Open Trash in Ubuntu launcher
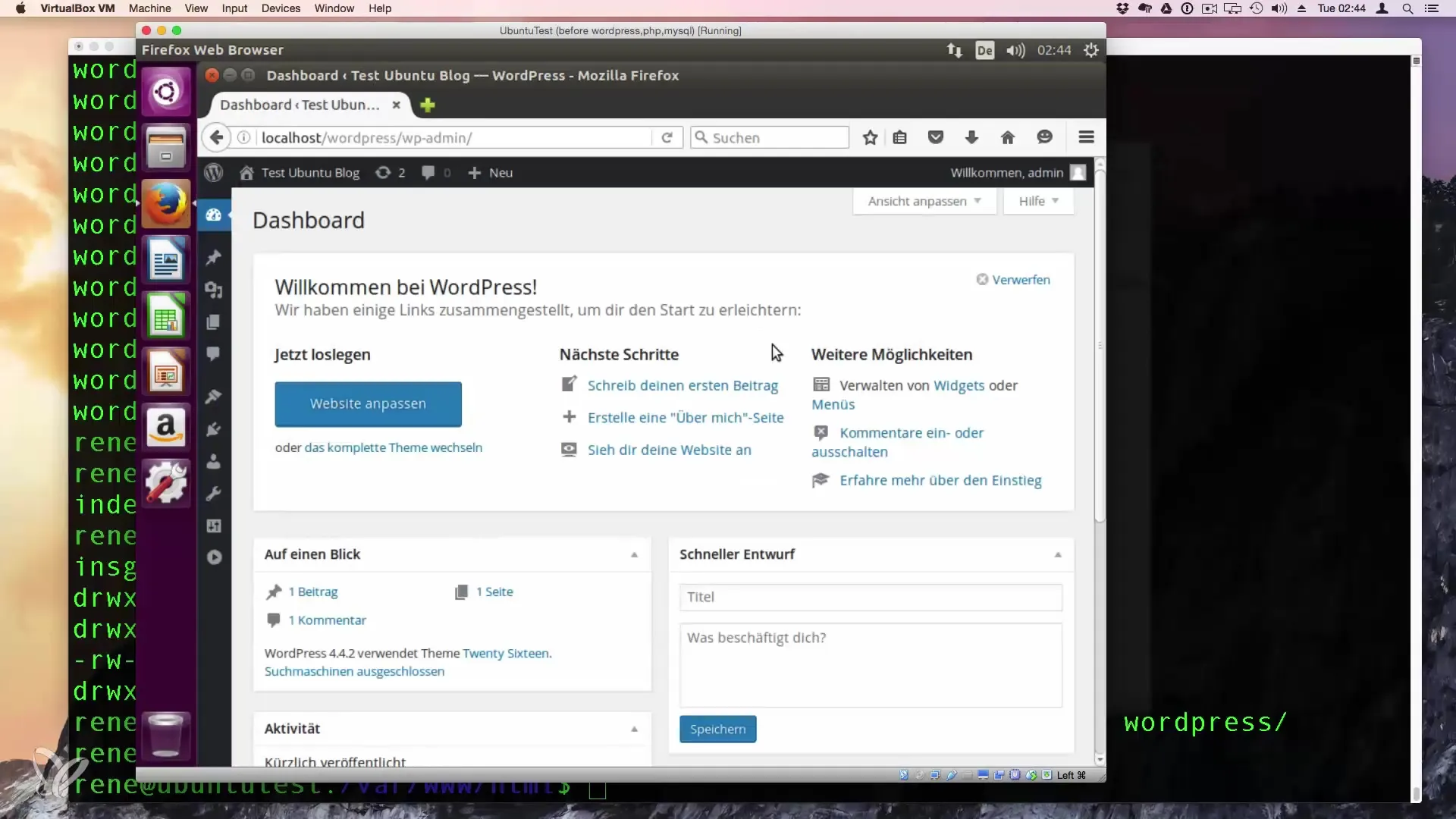 tap(166, 736)
